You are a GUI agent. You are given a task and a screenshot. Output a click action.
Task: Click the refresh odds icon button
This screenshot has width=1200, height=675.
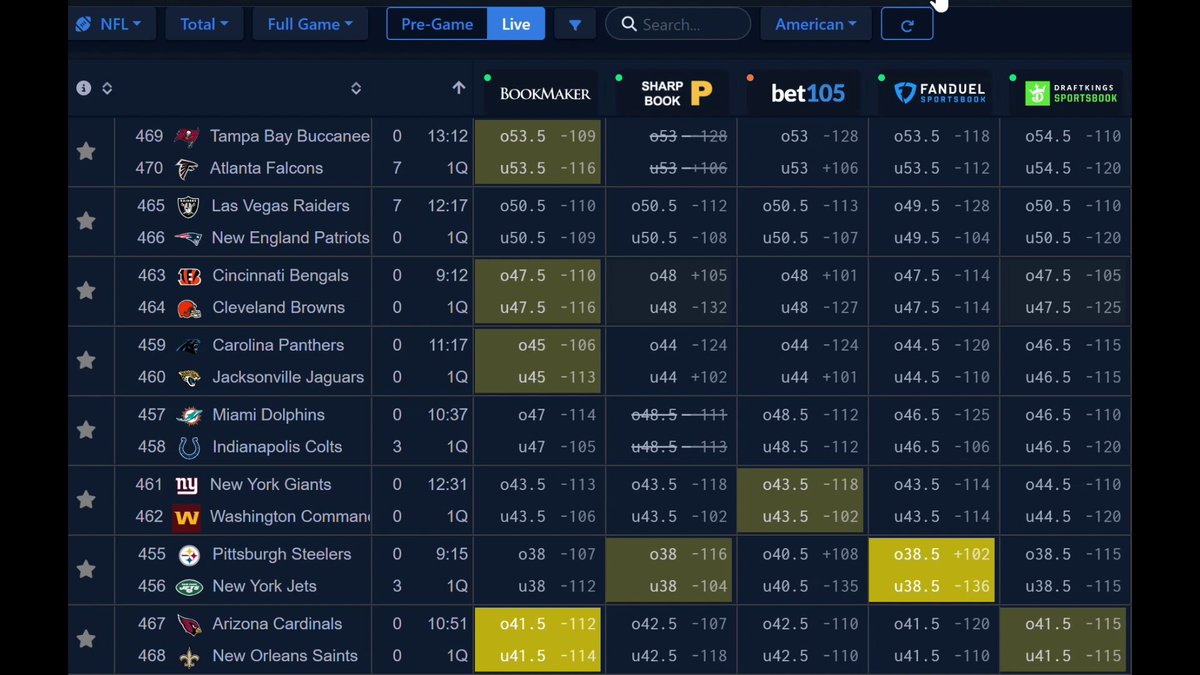907,25
